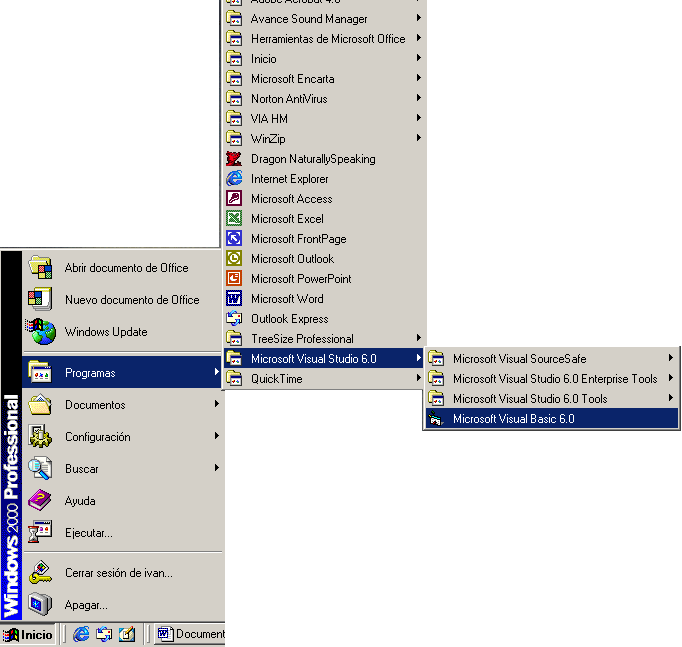Click the Microsoft Visual SourceSafe folder icon
682x647 pixels.
(x=436, y=359)
